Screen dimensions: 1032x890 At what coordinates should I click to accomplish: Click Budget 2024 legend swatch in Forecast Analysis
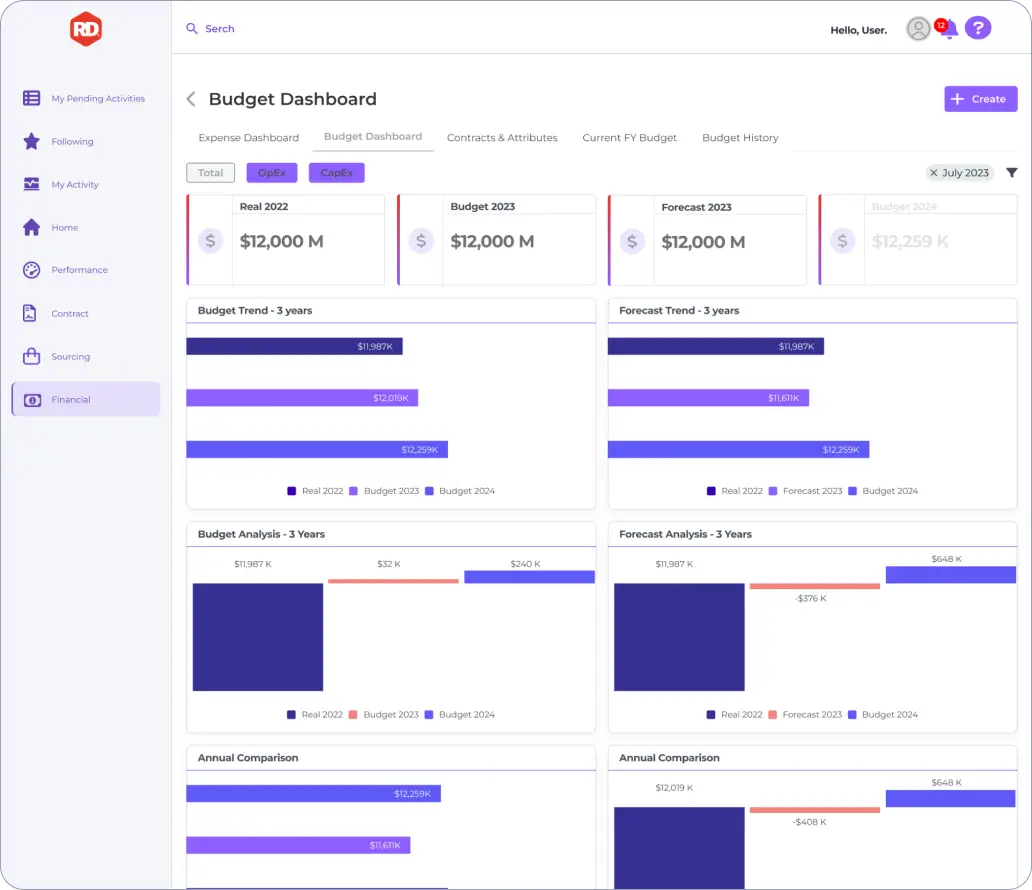[852, 715]
